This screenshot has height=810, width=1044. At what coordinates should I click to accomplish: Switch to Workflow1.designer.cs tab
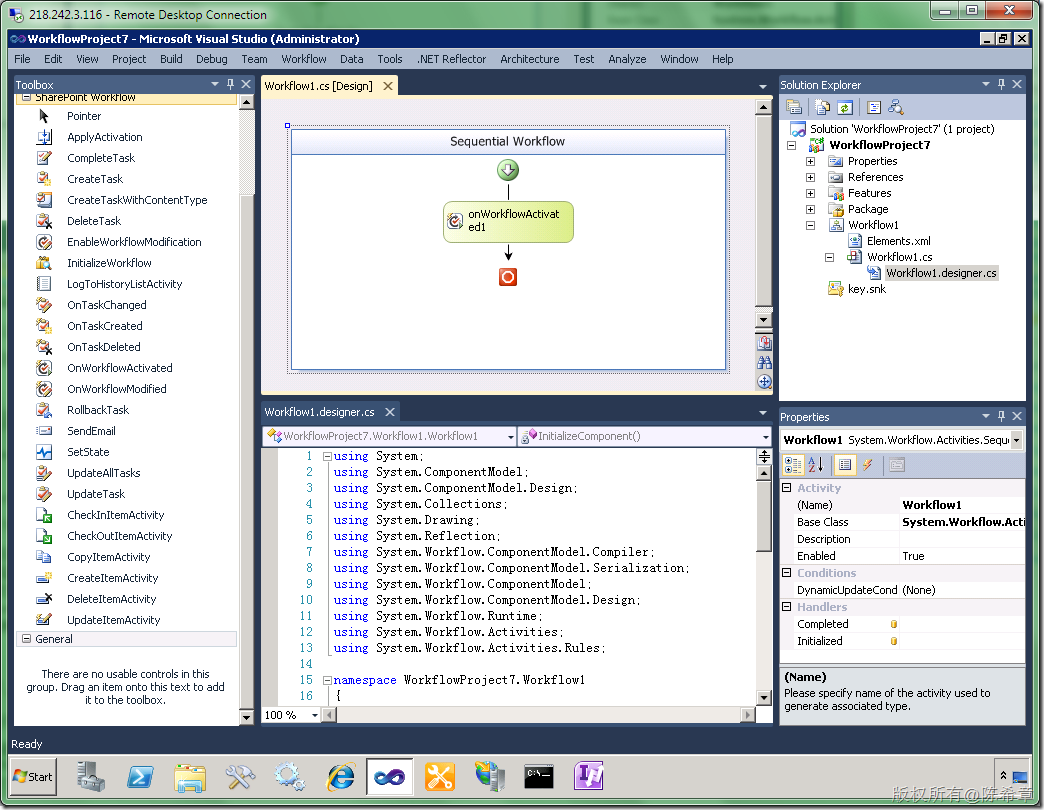[x=320, y=412]
